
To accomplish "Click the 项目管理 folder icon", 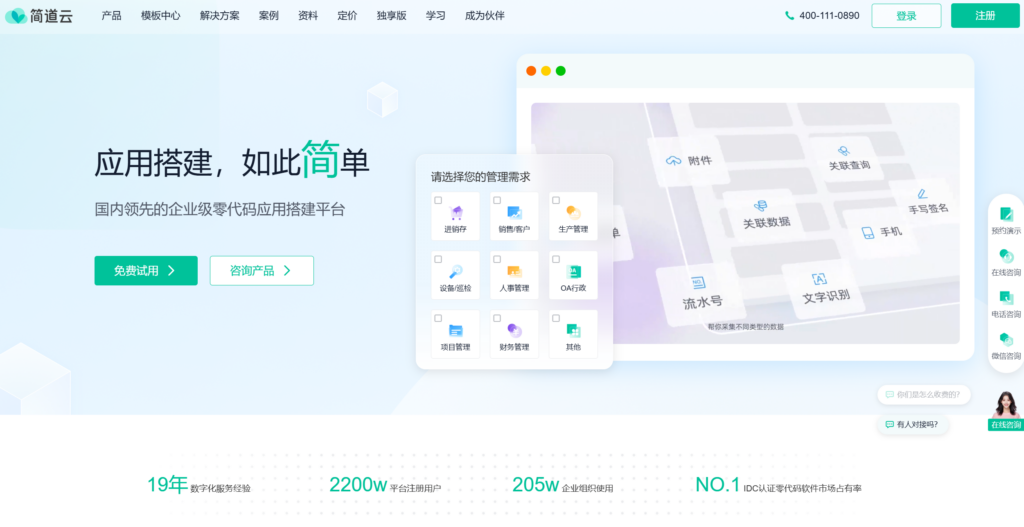I will (456, 330).
